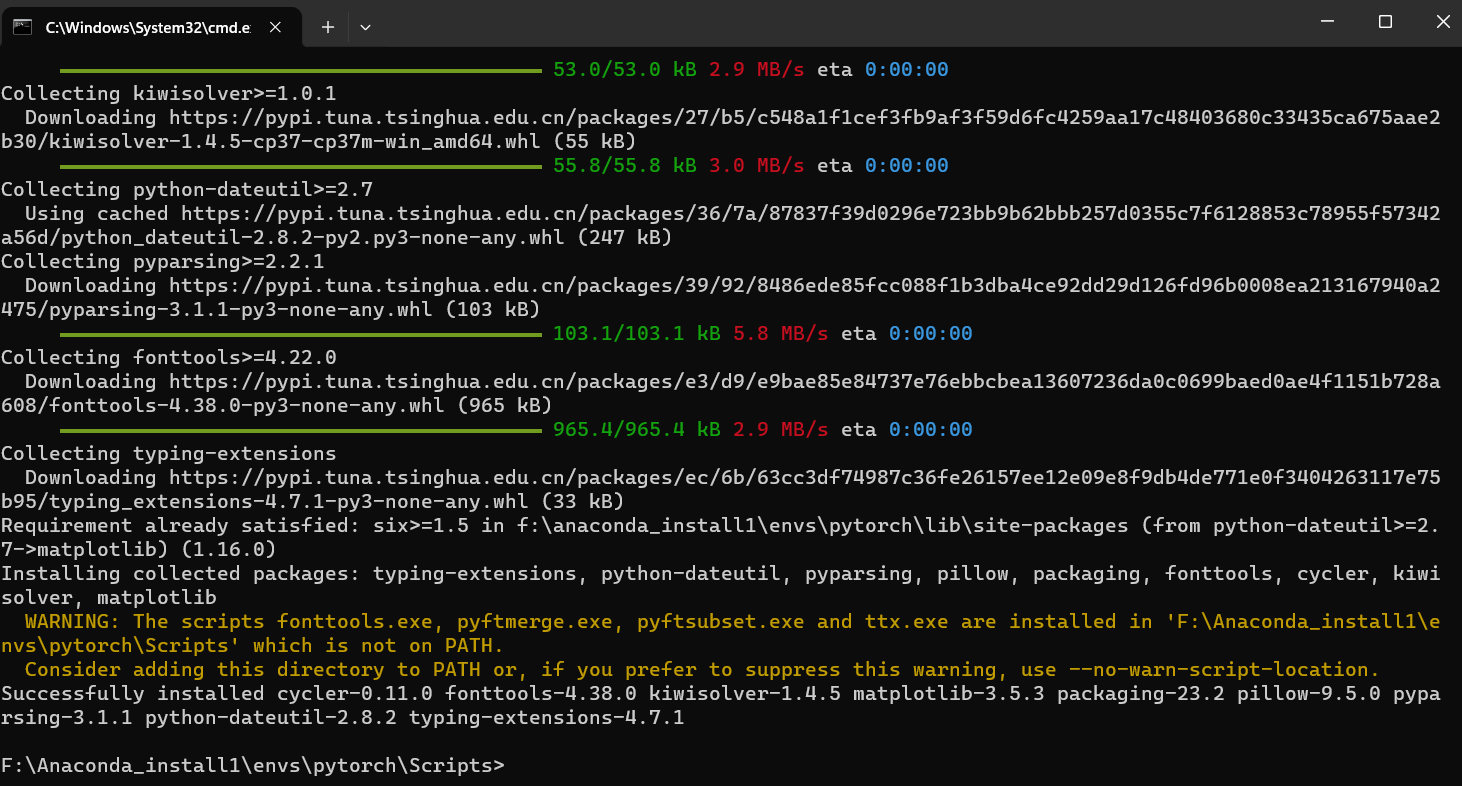Click the 'Collecting python-dateutil>=2.7' line

coord(187,190)
